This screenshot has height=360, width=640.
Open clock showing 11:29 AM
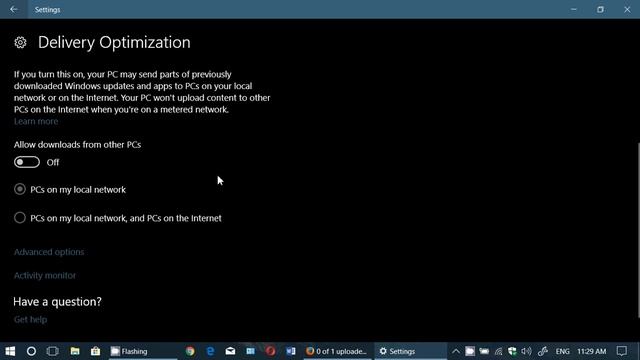(591, 351)
